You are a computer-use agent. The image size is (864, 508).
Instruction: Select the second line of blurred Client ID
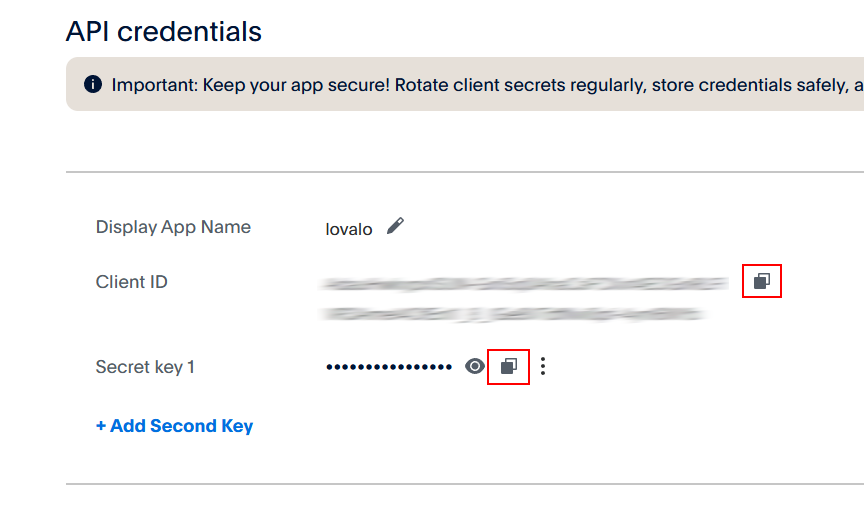[x=513, y=314]
